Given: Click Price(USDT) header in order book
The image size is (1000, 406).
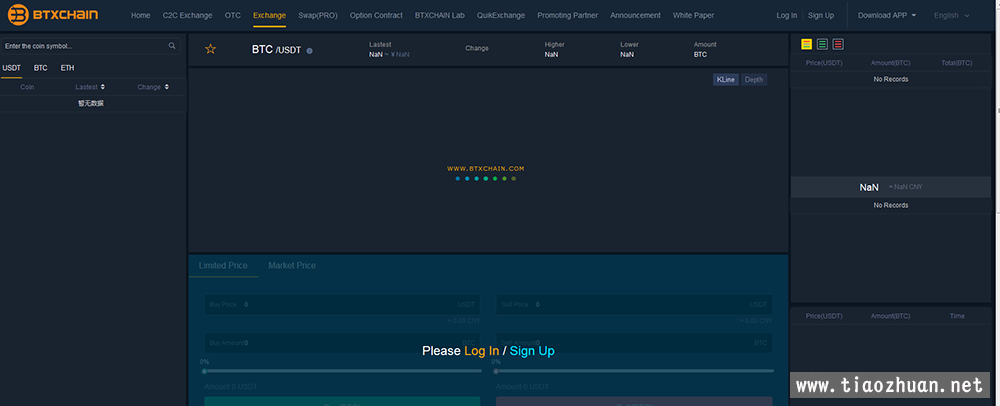Looking at the screenshot, I should [824, 63].
